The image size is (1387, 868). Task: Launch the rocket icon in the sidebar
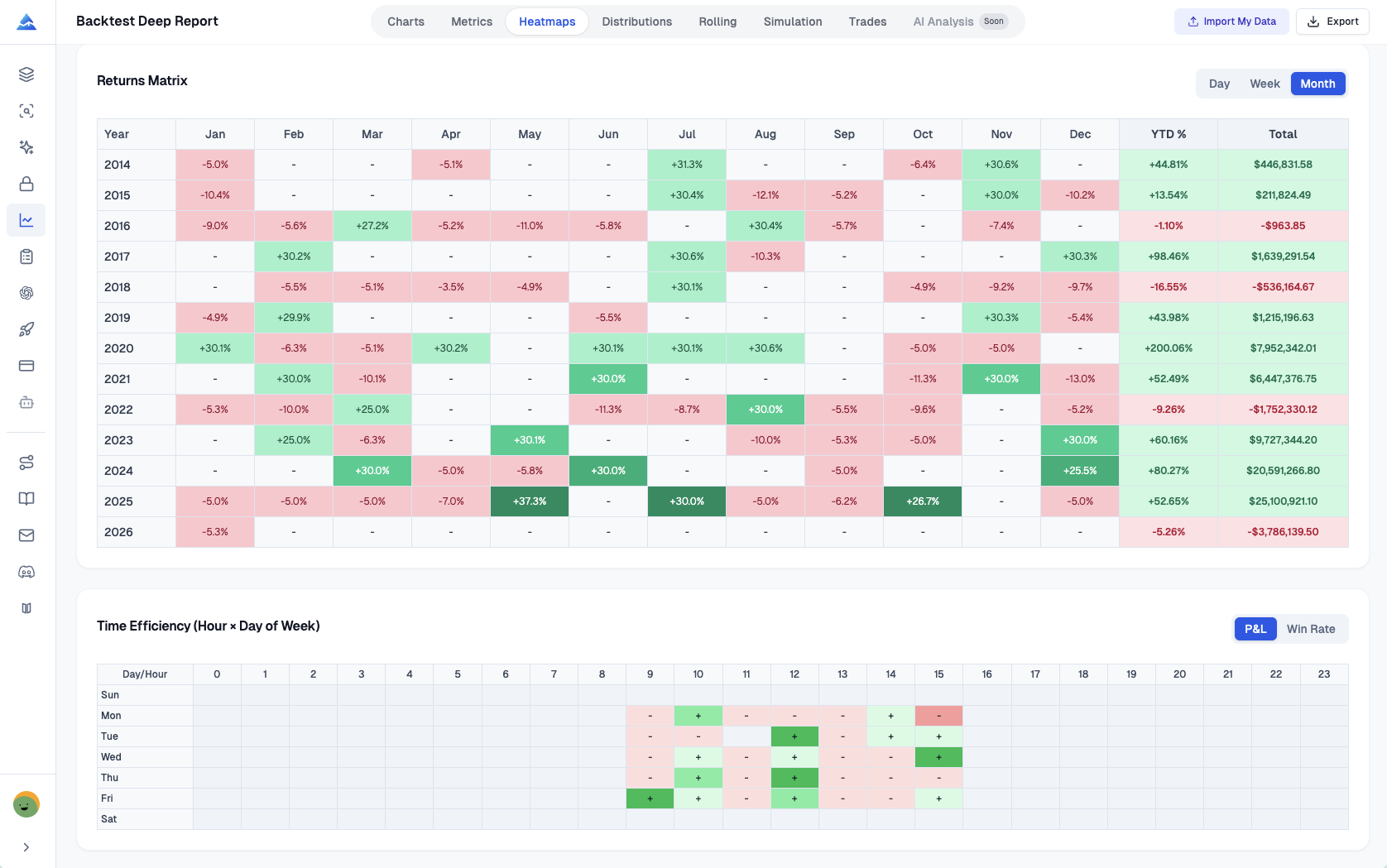[x=26, y=328]
